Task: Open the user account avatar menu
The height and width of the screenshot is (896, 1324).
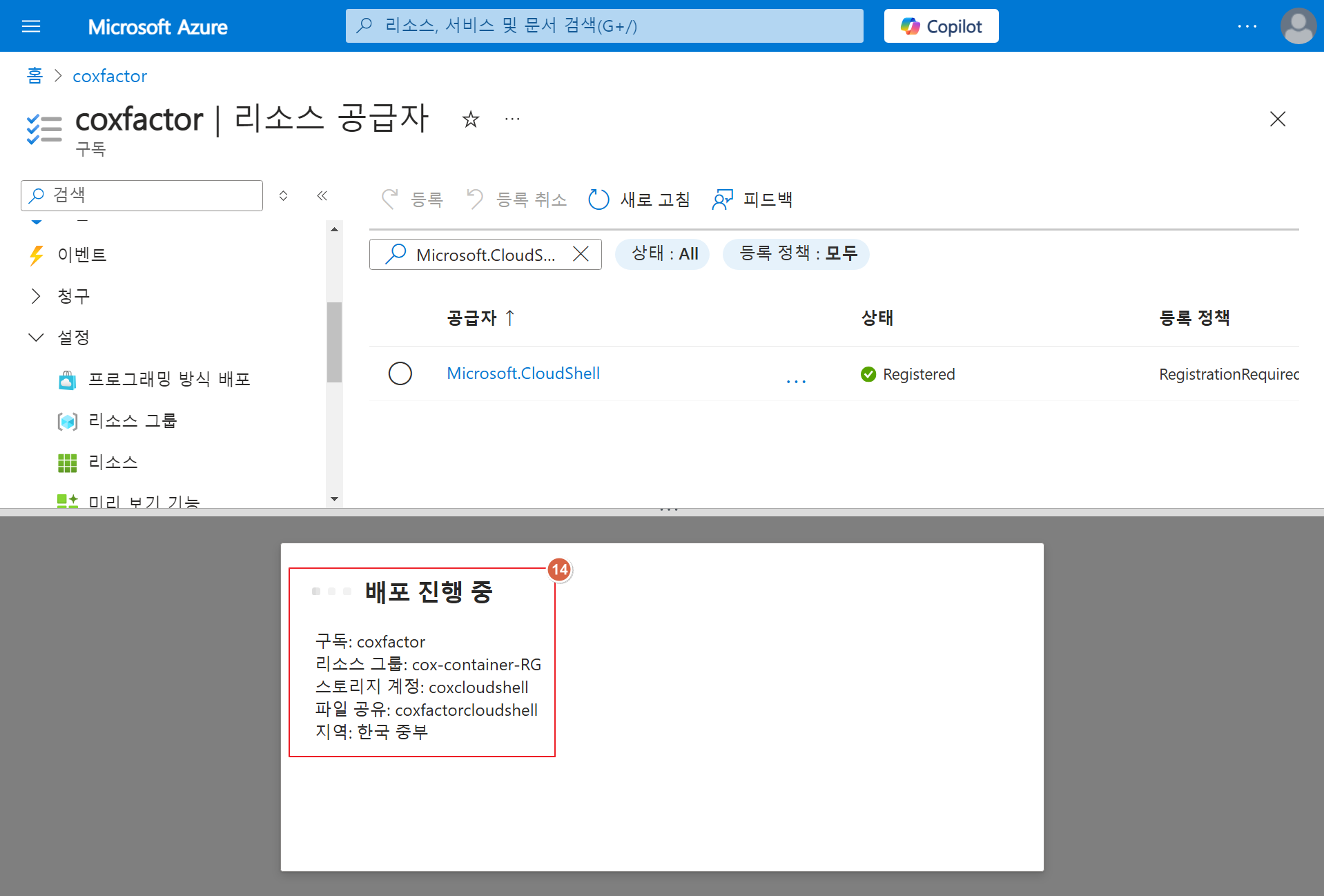Action: coord(1298,26)
